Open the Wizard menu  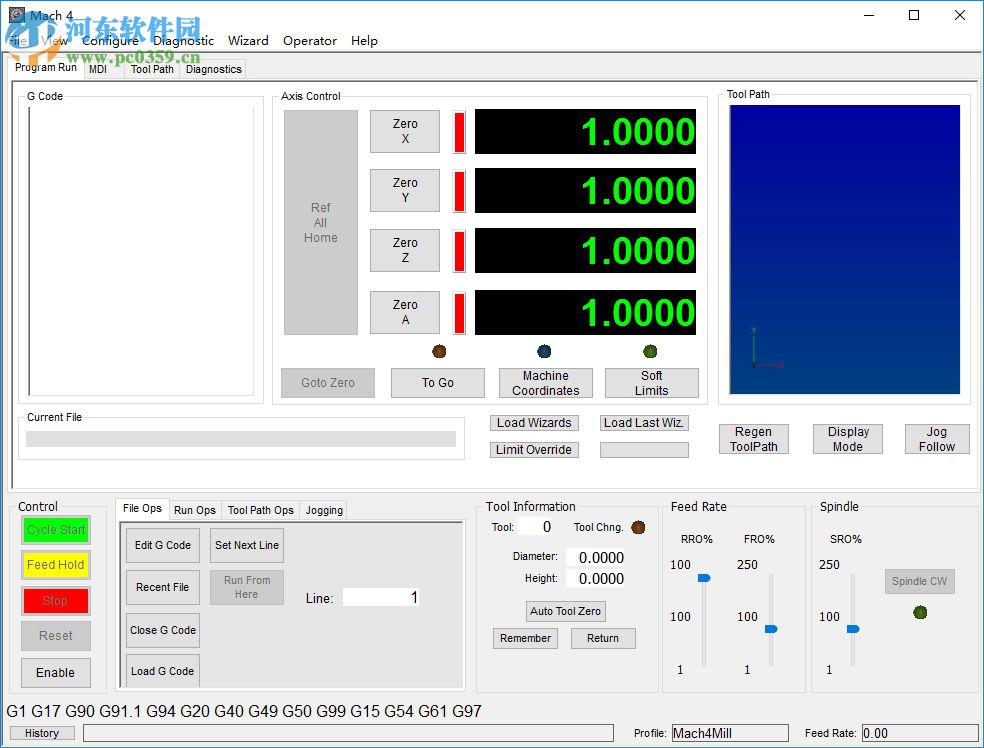(248, 41)
